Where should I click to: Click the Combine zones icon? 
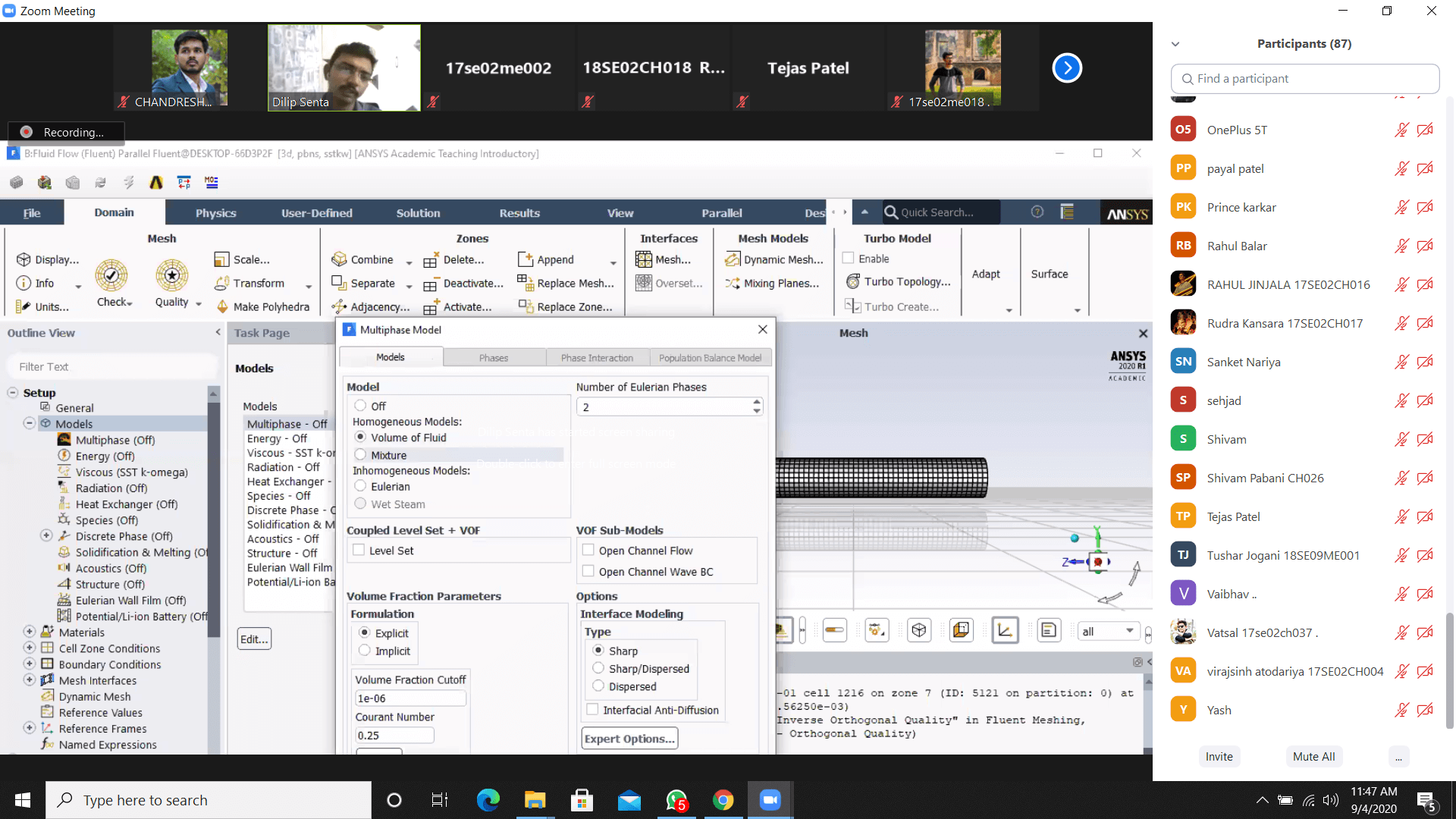point(339,259)
